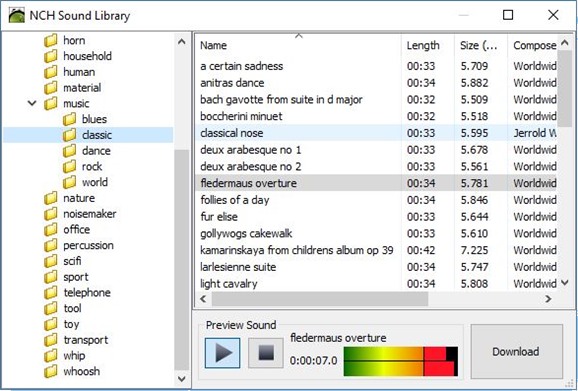Maximize the NCH Sound Library window
578x391 pixels.
[x=508, y=15]
